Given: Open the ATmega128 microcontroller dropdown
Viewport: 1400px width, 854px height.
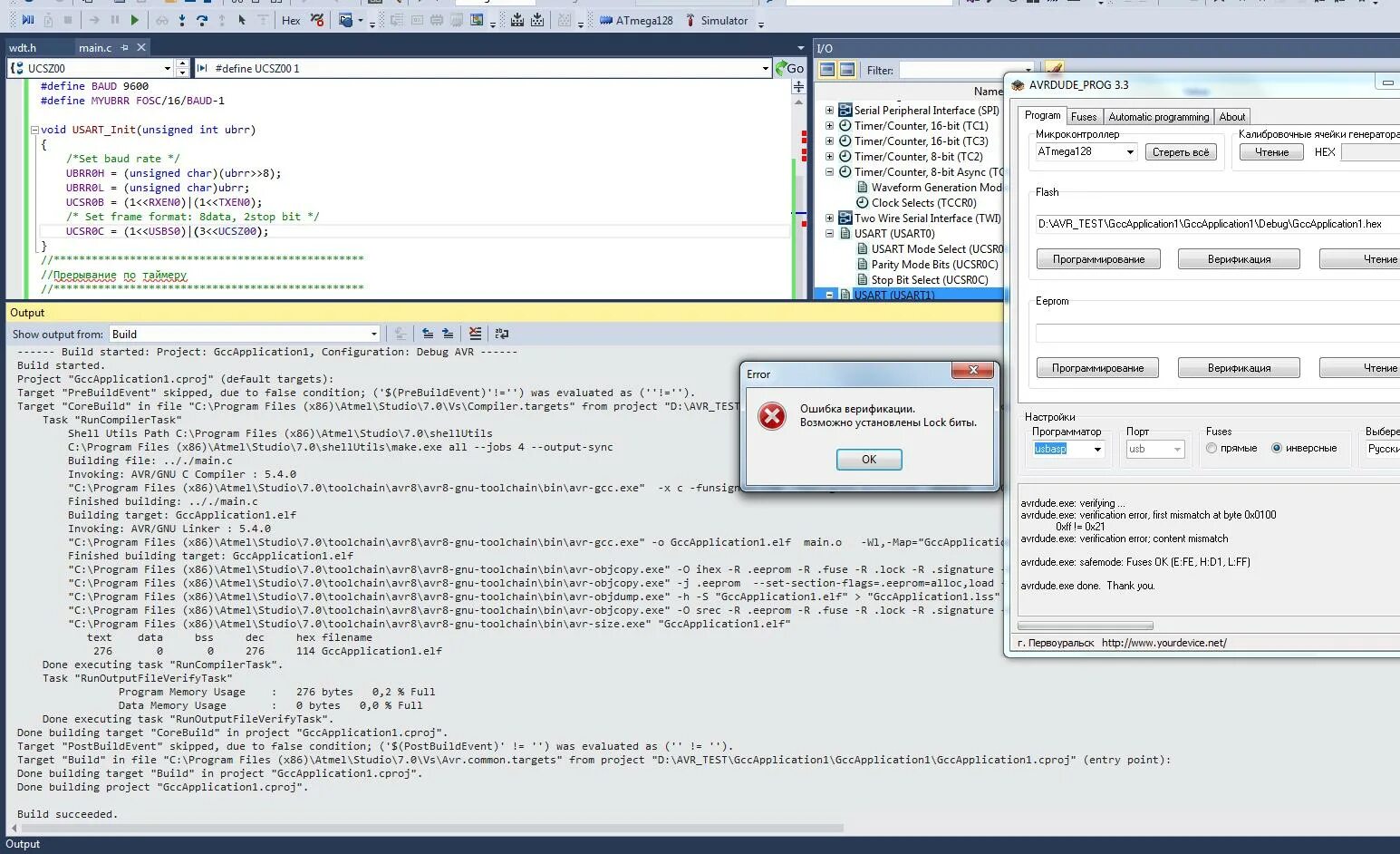Looking at the screenshot, I should pyautogui.click(x=1130, y=152).
